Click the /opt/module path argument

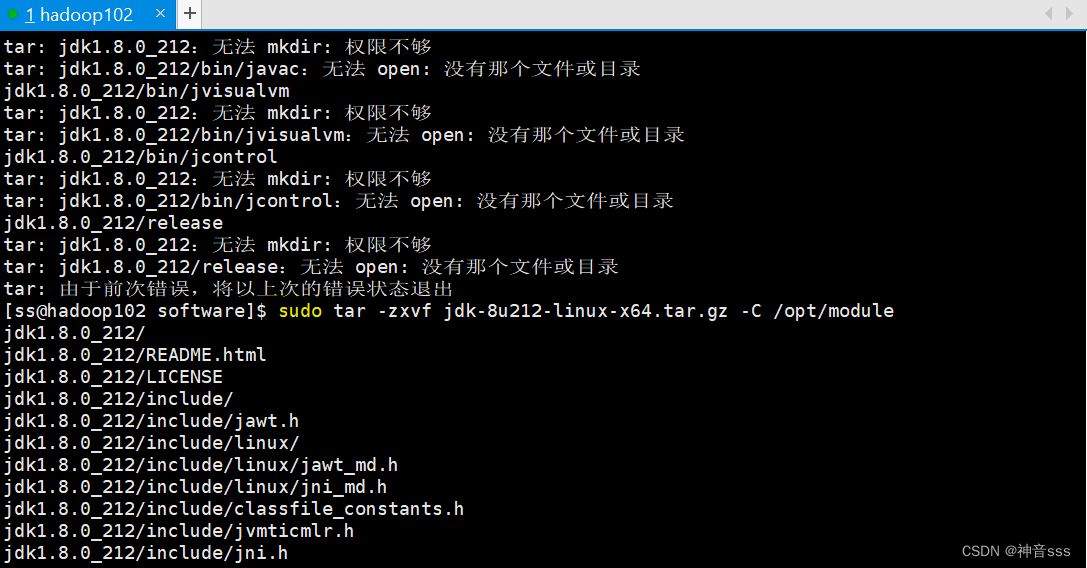pos(833,311)
